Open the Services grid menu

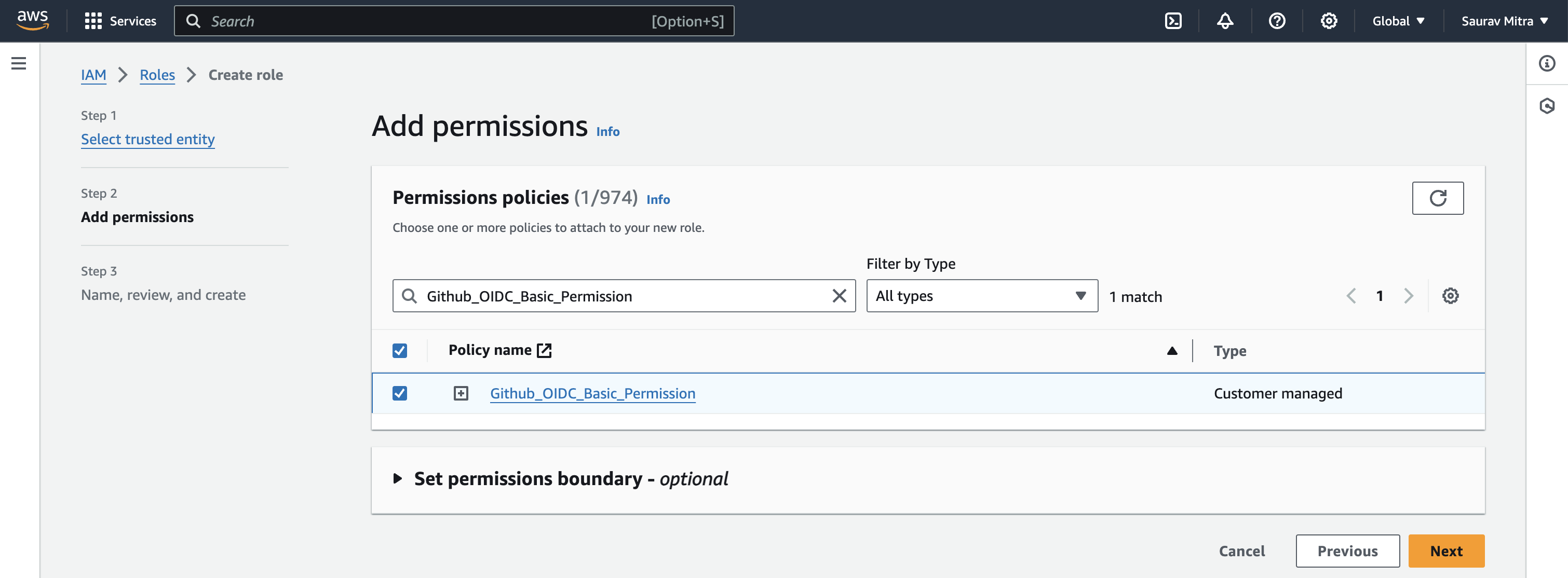[x=120, y=21]
